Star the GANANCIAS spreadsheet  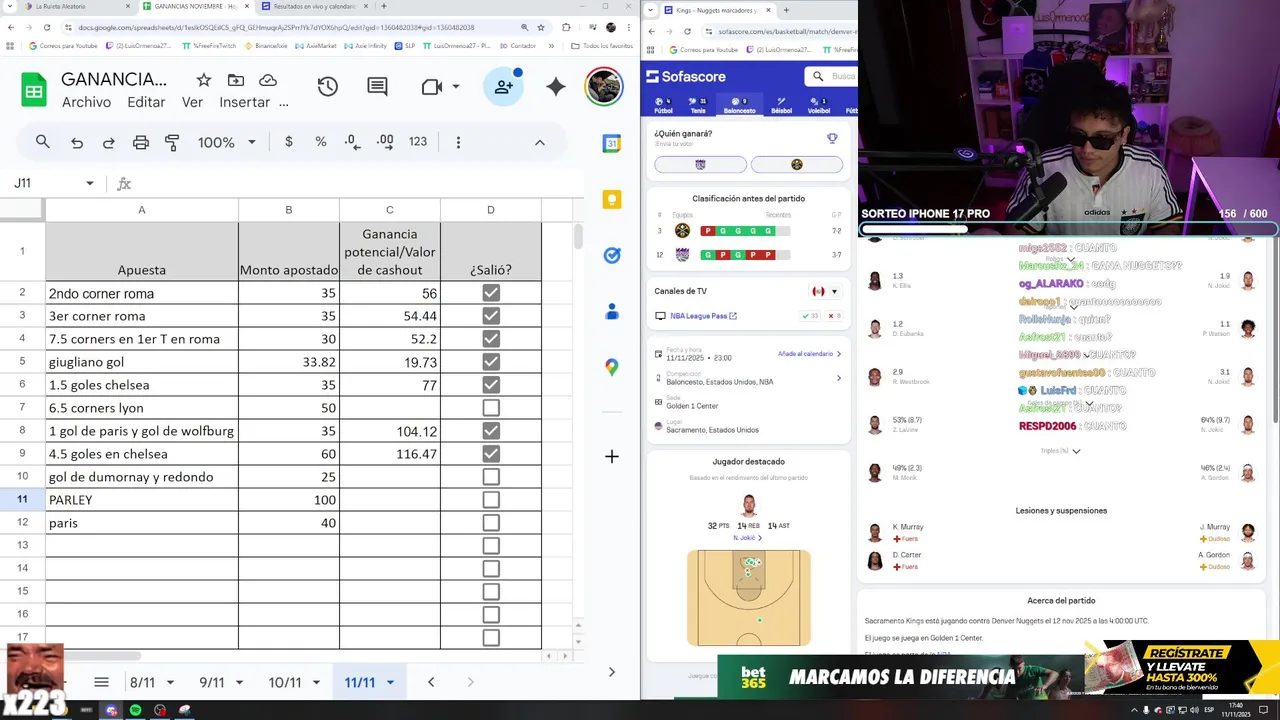[x=204, y=80]
